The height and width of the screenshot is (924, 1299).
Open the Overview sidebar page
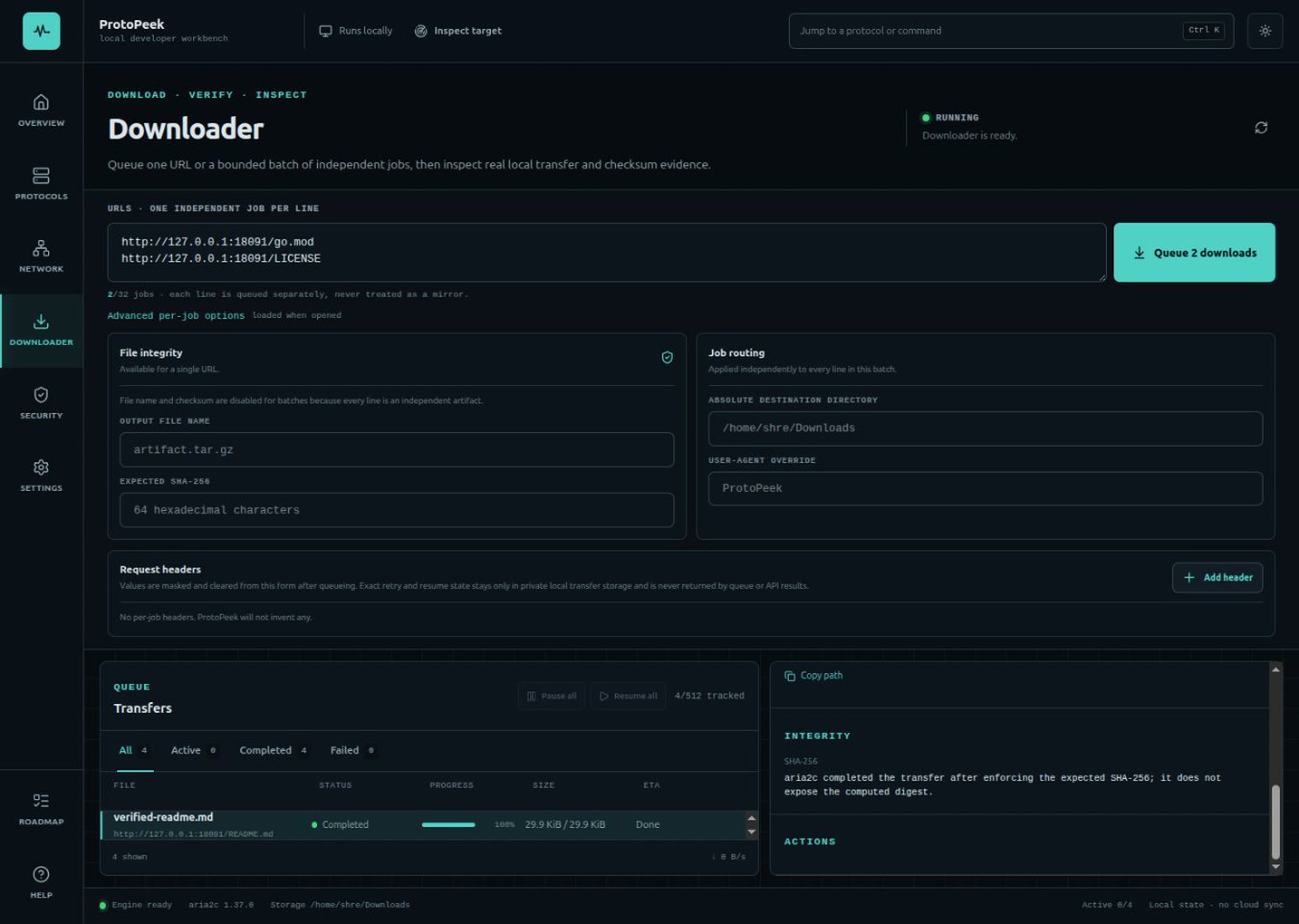point(41,110)
